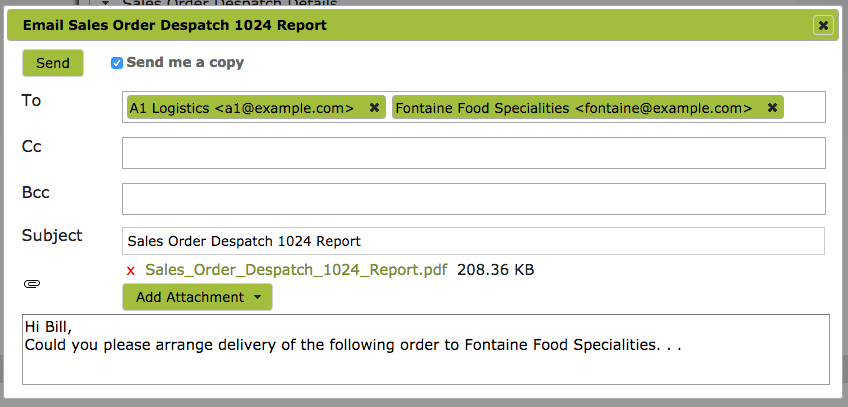
Task: Click the caret arrow on Add Attachment
Action: [x=257, y=297]
